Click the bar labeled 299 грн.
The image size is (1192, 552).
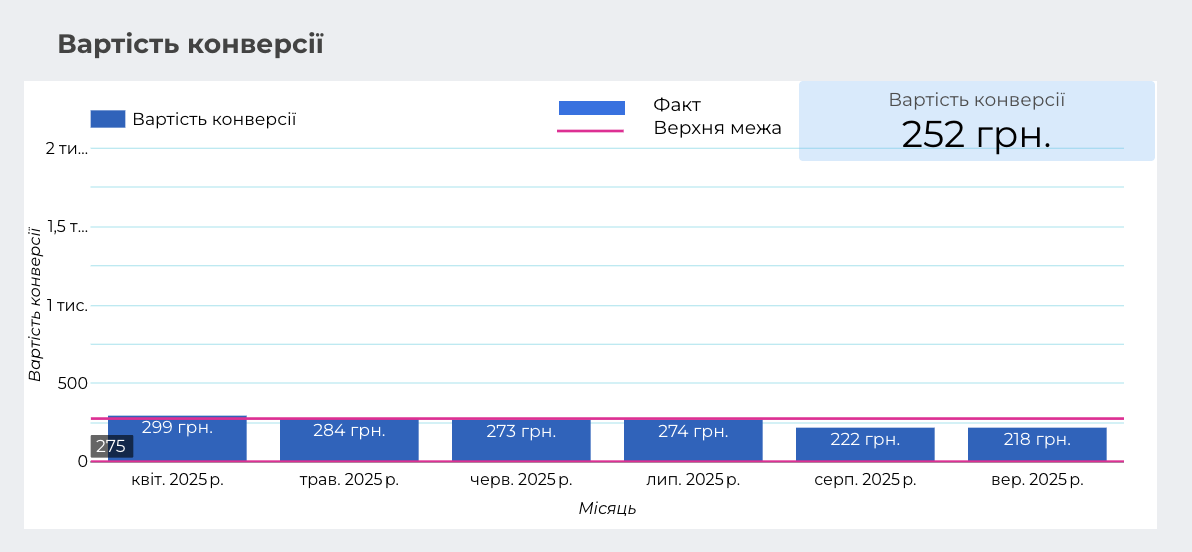[x=177, y=439]
